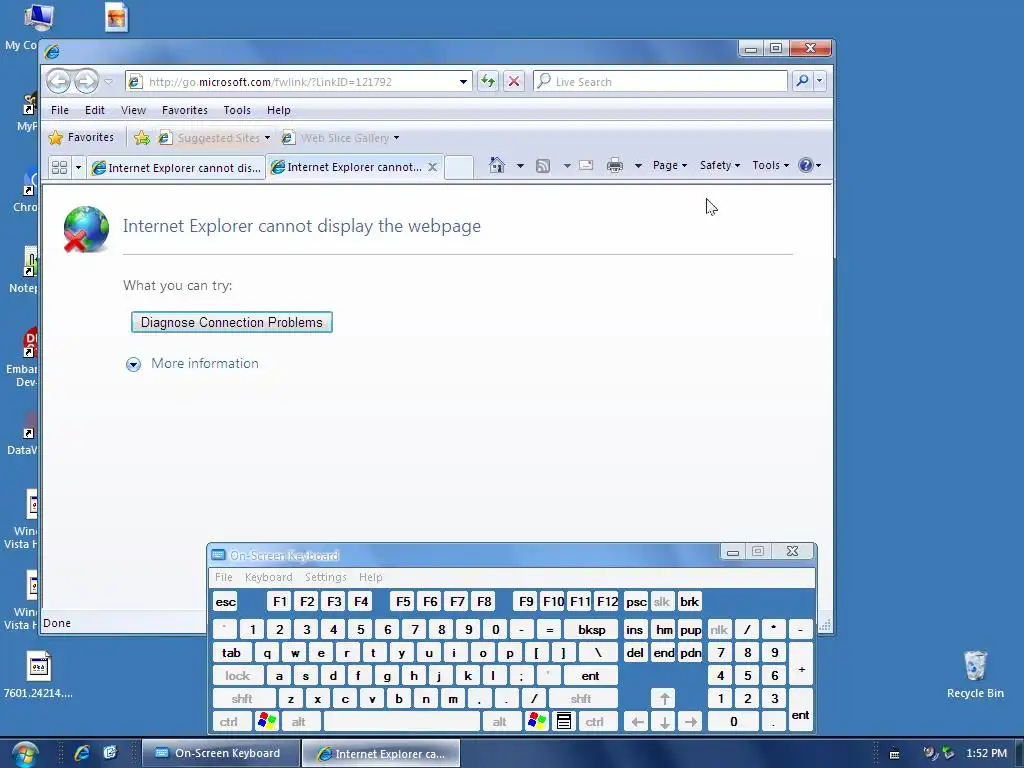
Task: Click the RSS Feeds icon
Action: pyautogui.click(x=543, y=166)
